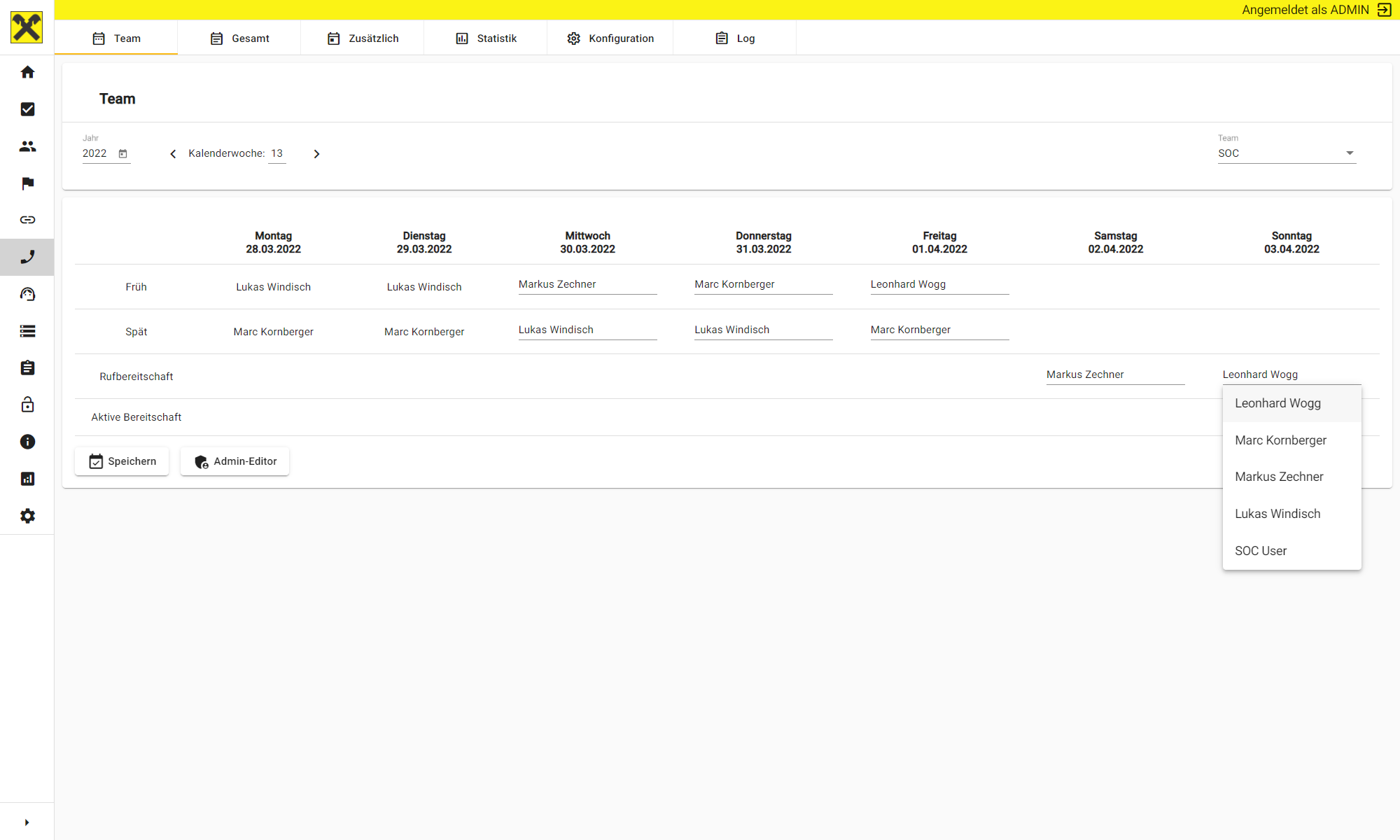
Task: Click the calendar icon next to year 2022
Action: 123,154
